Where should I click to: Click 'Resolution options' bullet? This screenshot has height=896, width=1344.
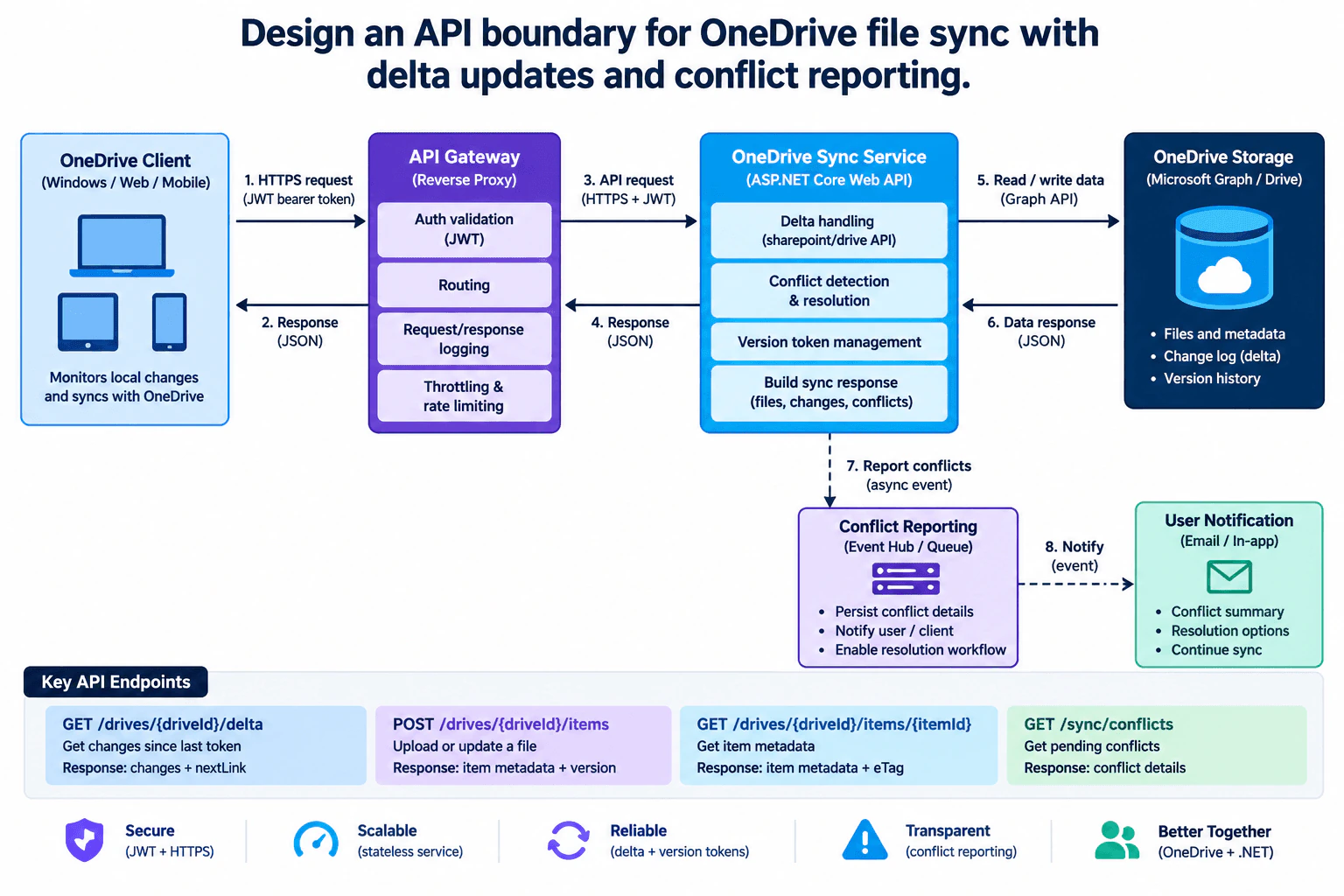point(1230,631)
